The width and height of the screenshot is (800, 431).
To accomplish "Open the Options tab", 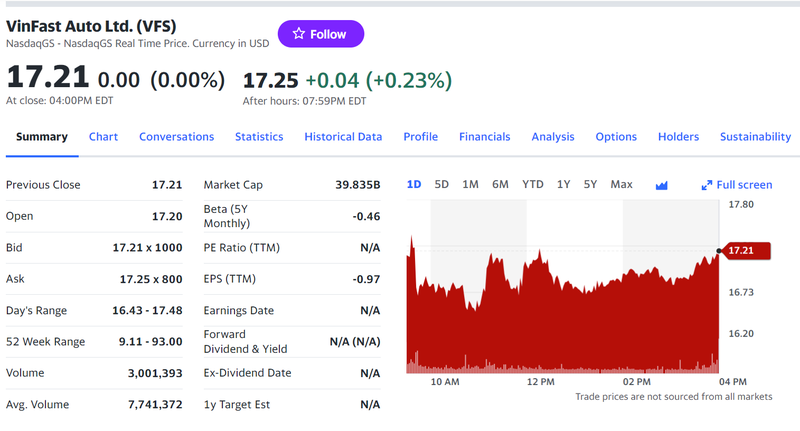I will coord(616,137).
